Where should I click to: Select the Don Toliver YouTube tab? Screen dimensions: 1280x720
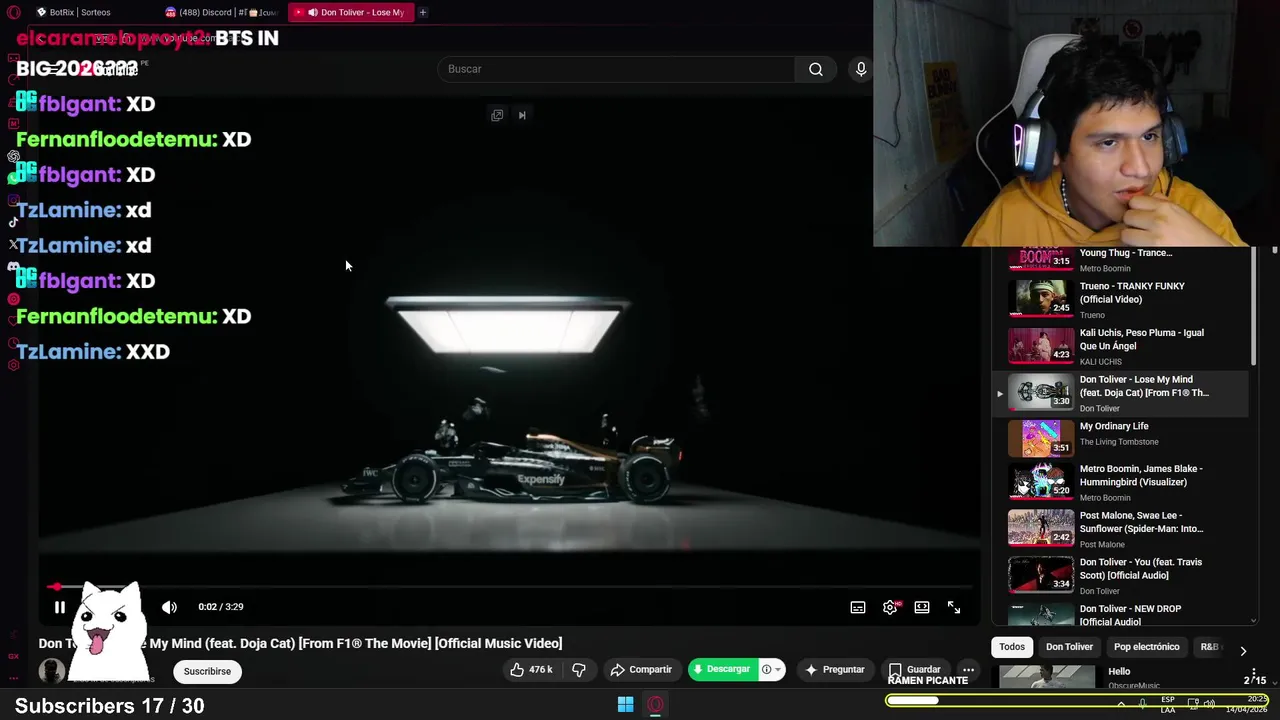tap(352, 12)
